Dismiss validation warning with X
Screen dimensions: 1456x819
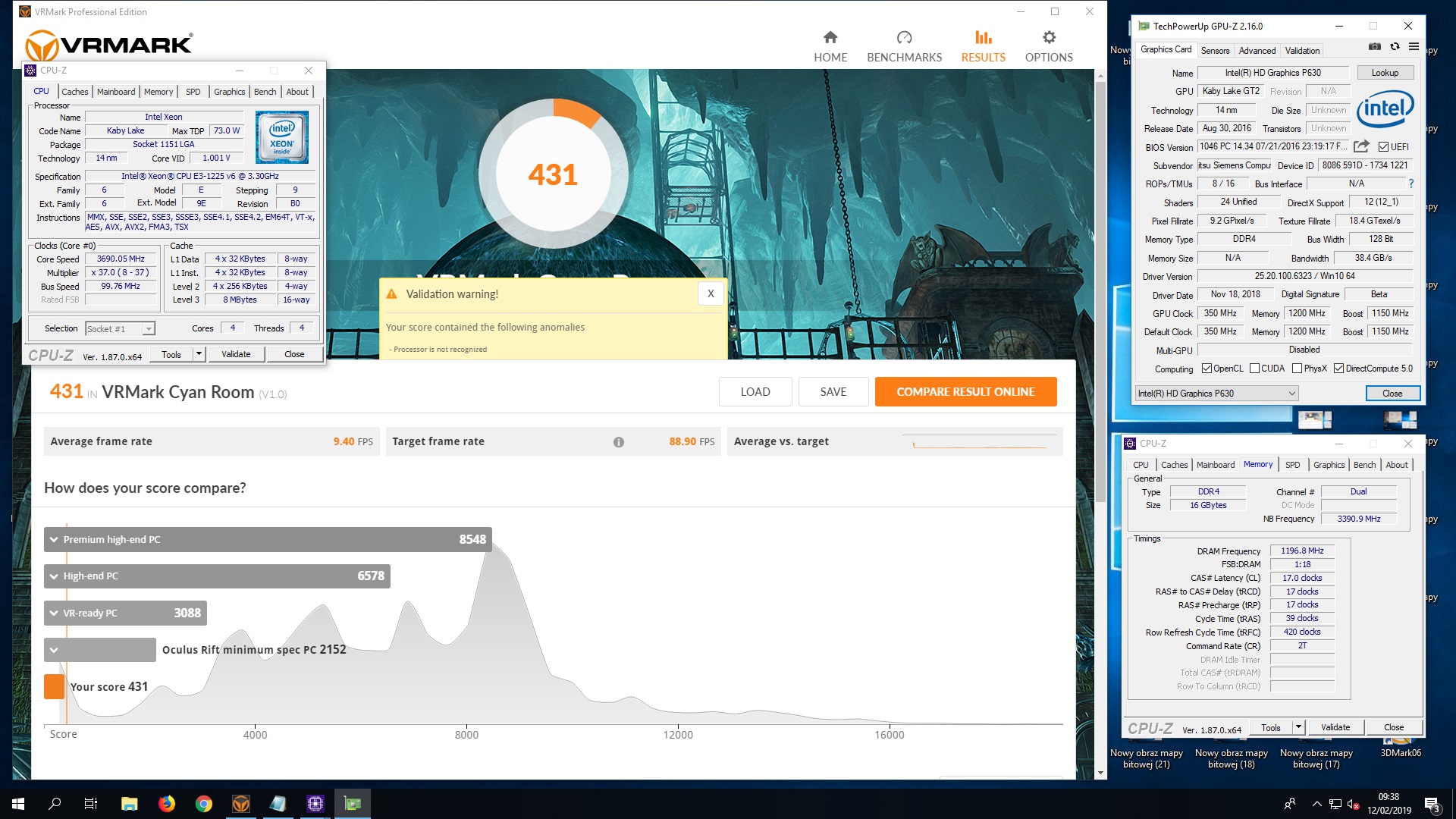pyautogui.click(x=711, y=294)
